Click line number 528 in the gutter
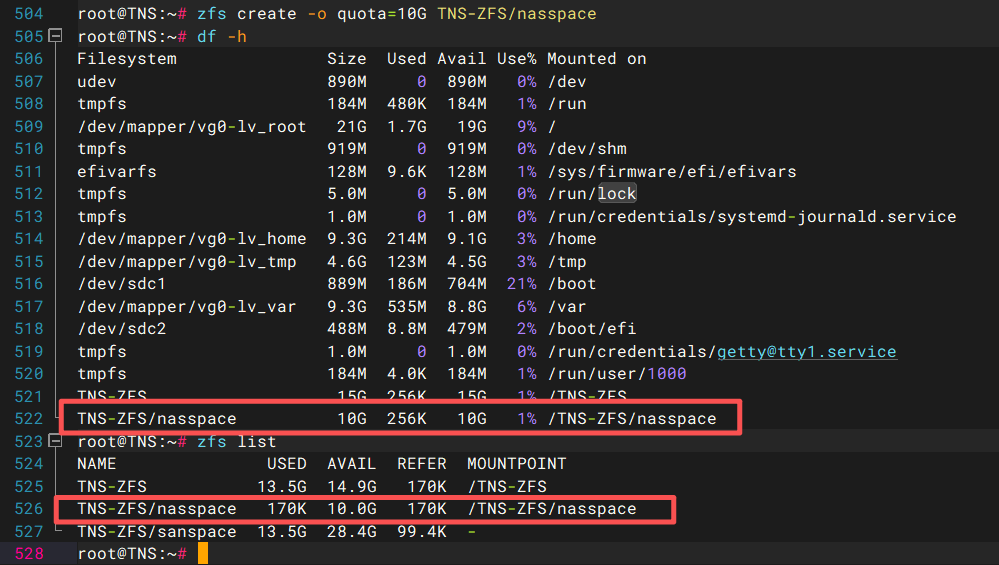Image resolution: width=999 pixels, height=565 pixels. click(x=29, y=553)
